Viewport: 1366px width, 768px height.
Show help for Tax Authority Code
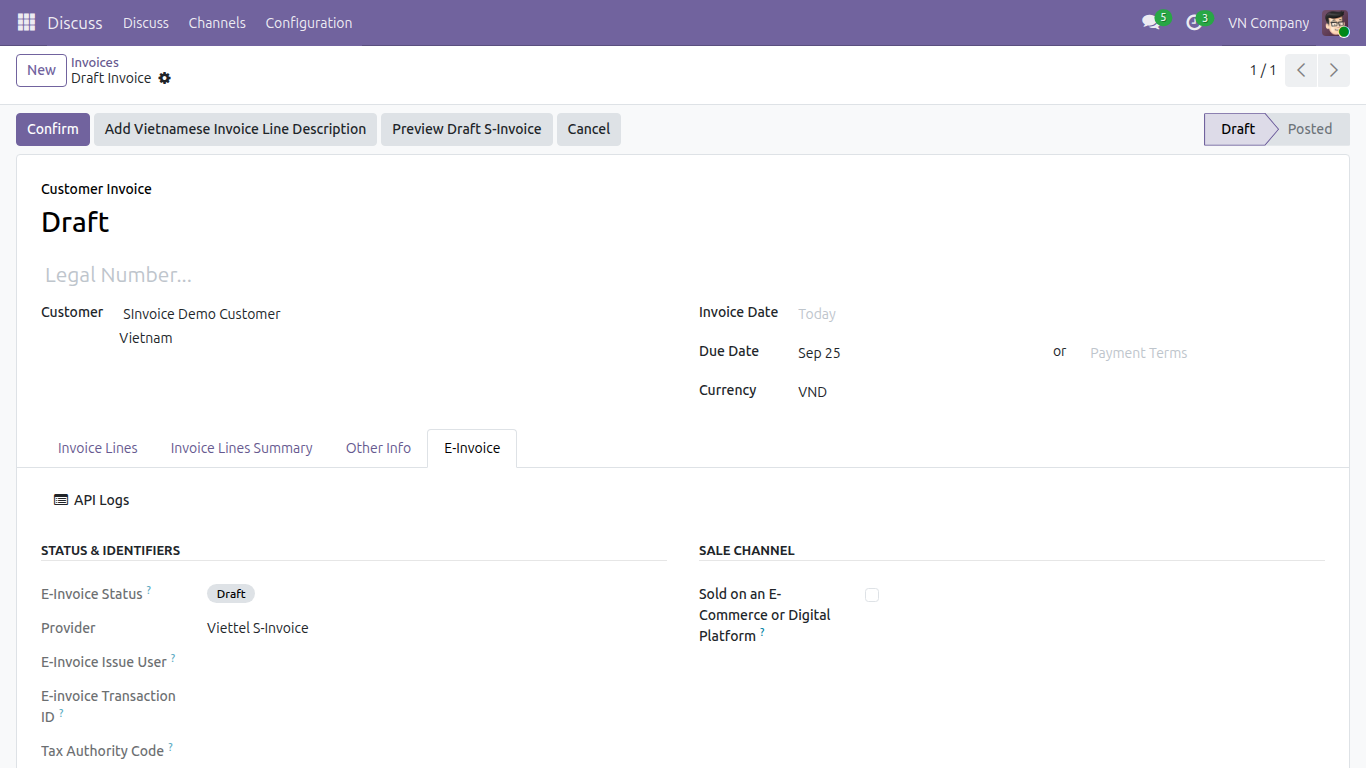tap(170, 747)
